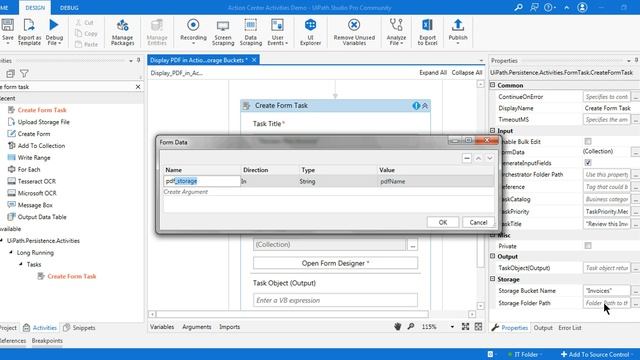The image size is (640, 360).
Task: Collapse the Output properties section
Action: 493,256
